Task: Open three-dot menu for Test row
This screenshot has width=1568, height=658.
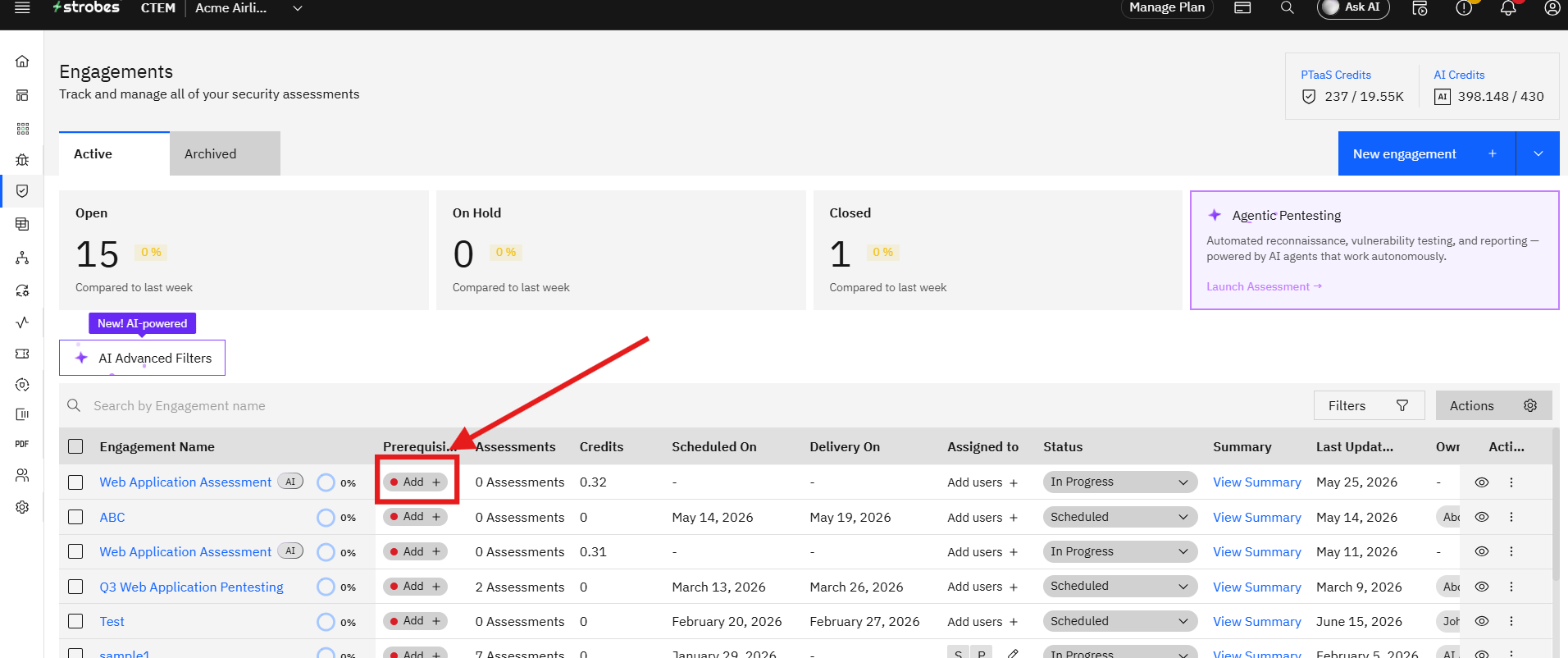Action: point(1511,621)
